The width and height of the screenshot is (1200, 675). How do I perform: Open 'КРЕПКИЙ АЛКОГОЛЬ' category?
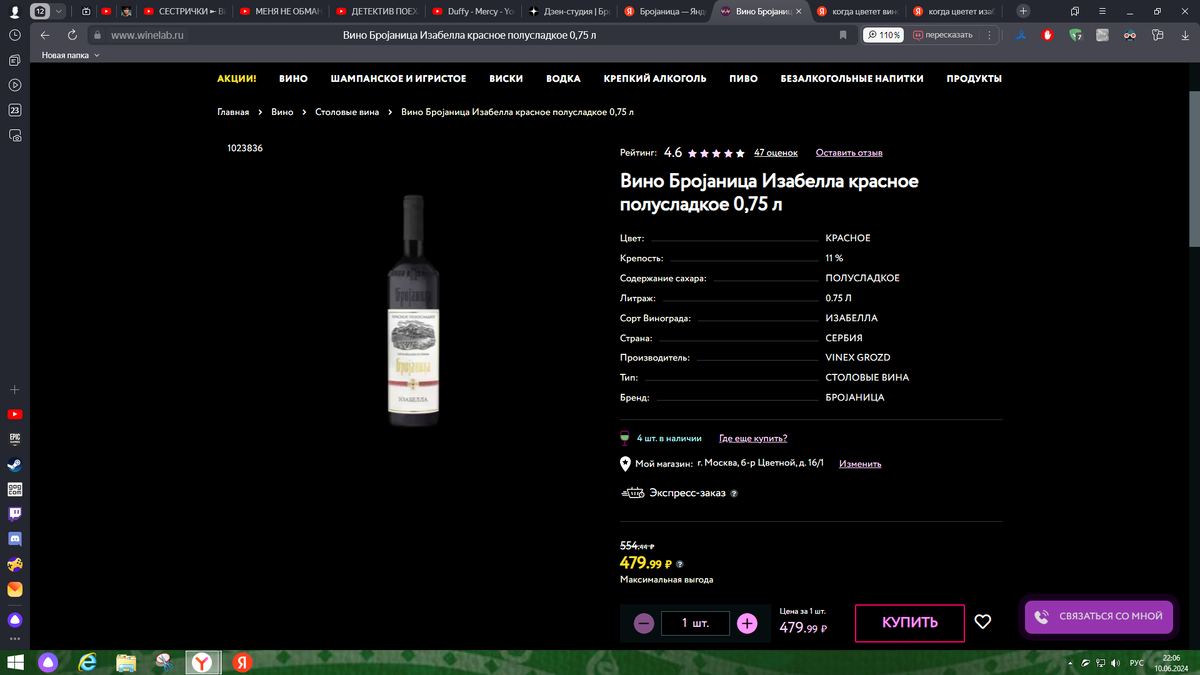click(x=655, y=78)
